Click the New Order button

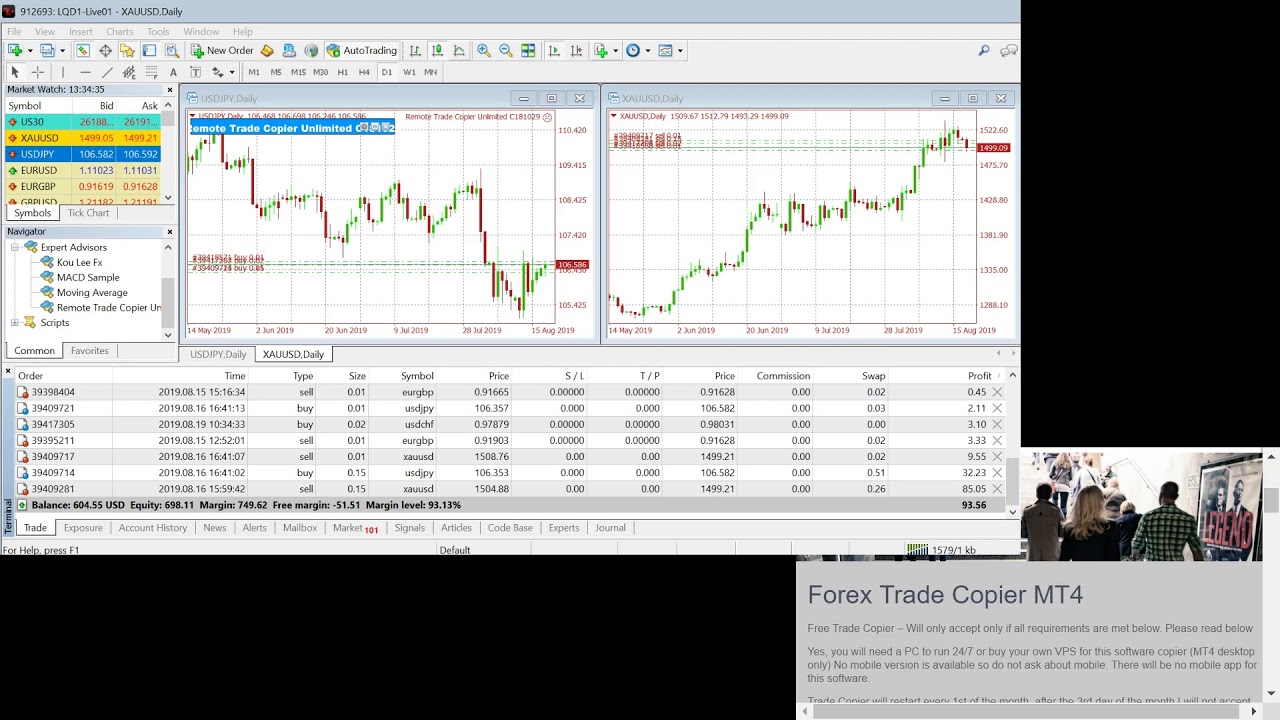pos(222,50)
